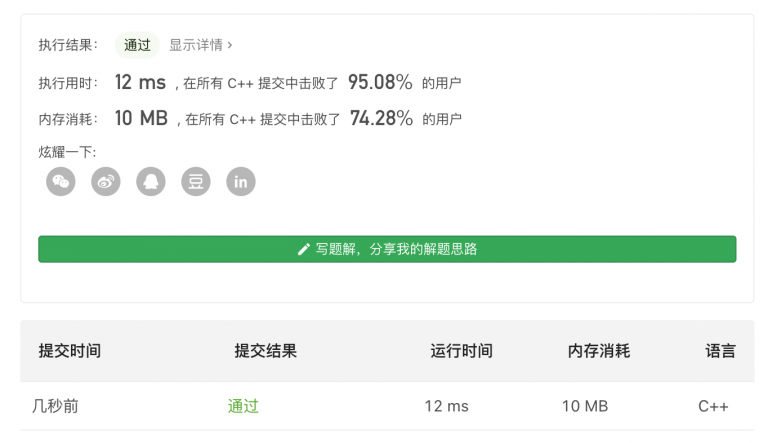The width and height of the screenshot is (768, 443).
Task: Open the green 通过 link in the submission row
Action: pyautogui.click(x=243, y=406)
